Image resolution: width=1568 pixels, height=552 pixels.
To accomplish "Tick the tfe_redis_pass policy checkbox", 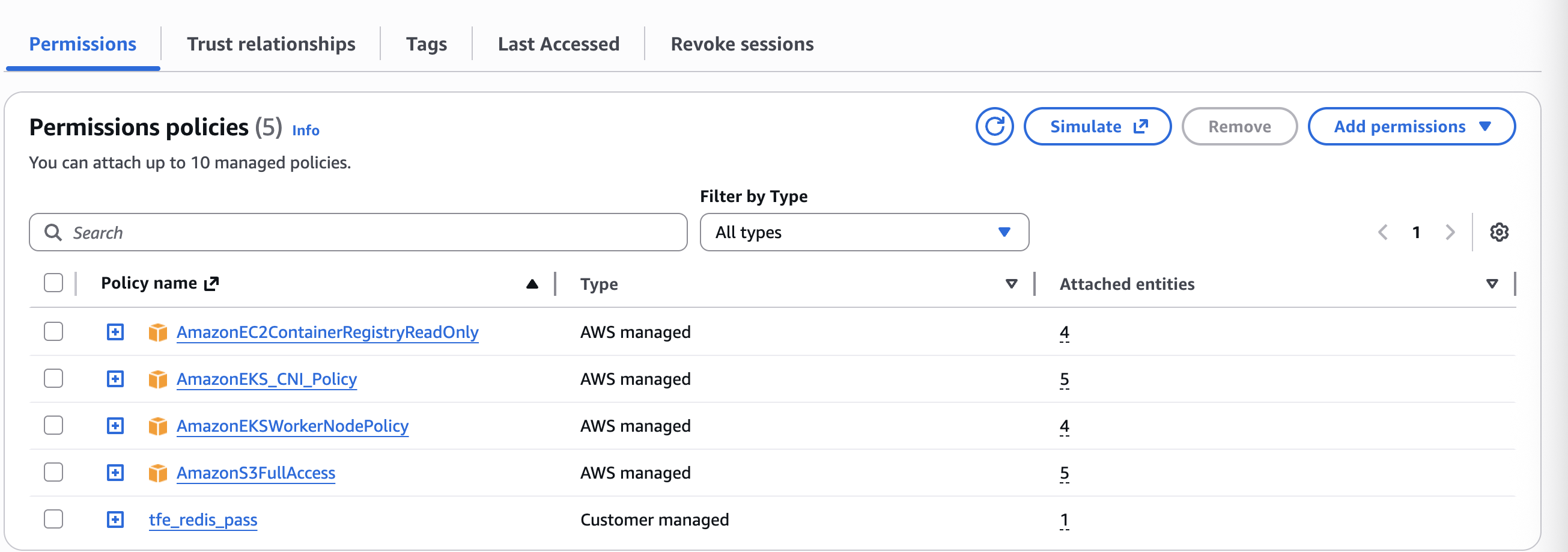I will coord(53,519).
